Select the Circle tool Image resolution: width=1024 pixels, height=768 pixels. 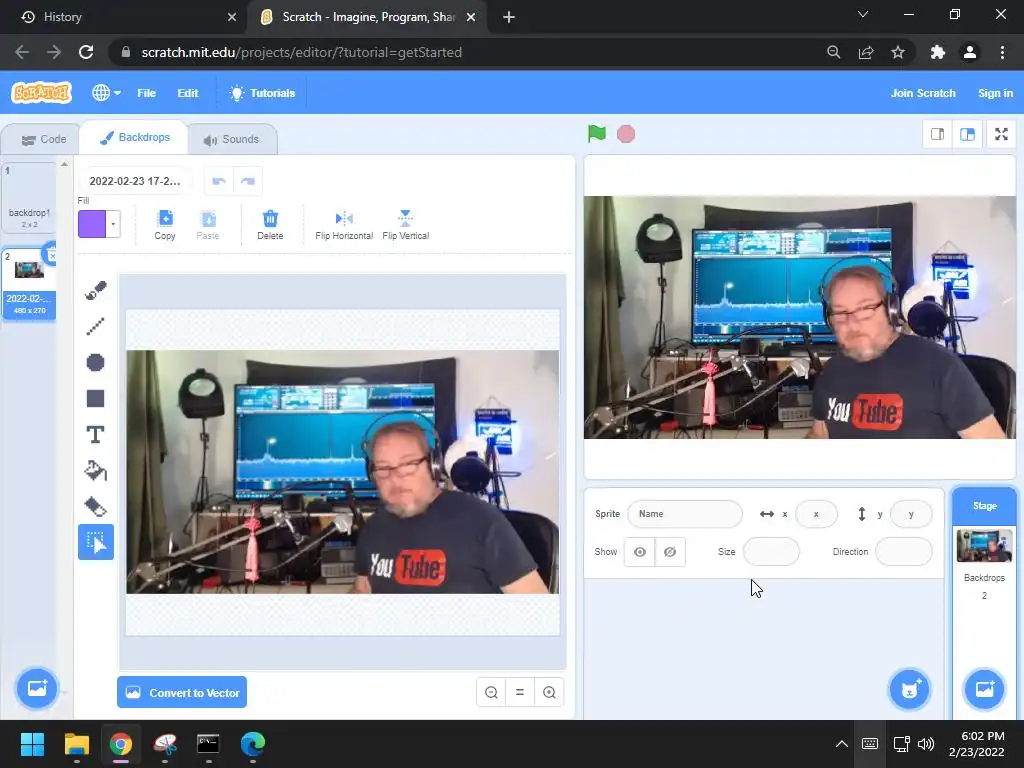click(x=96, y=362)
